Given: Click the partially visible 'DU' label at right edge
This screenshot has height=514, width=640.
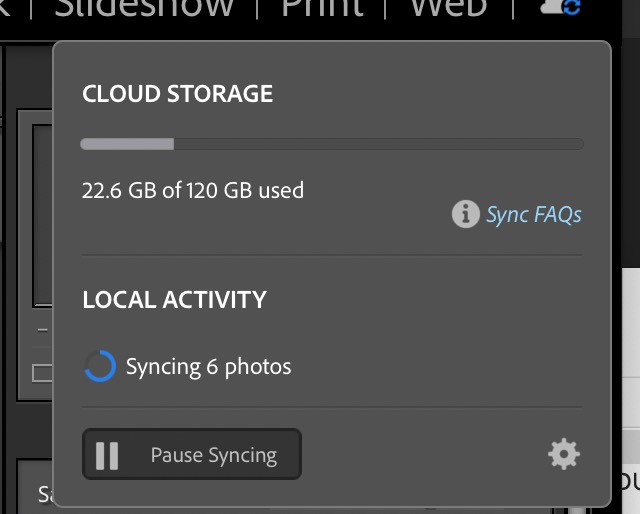Looking at the screenshot, I should [630, 483].
